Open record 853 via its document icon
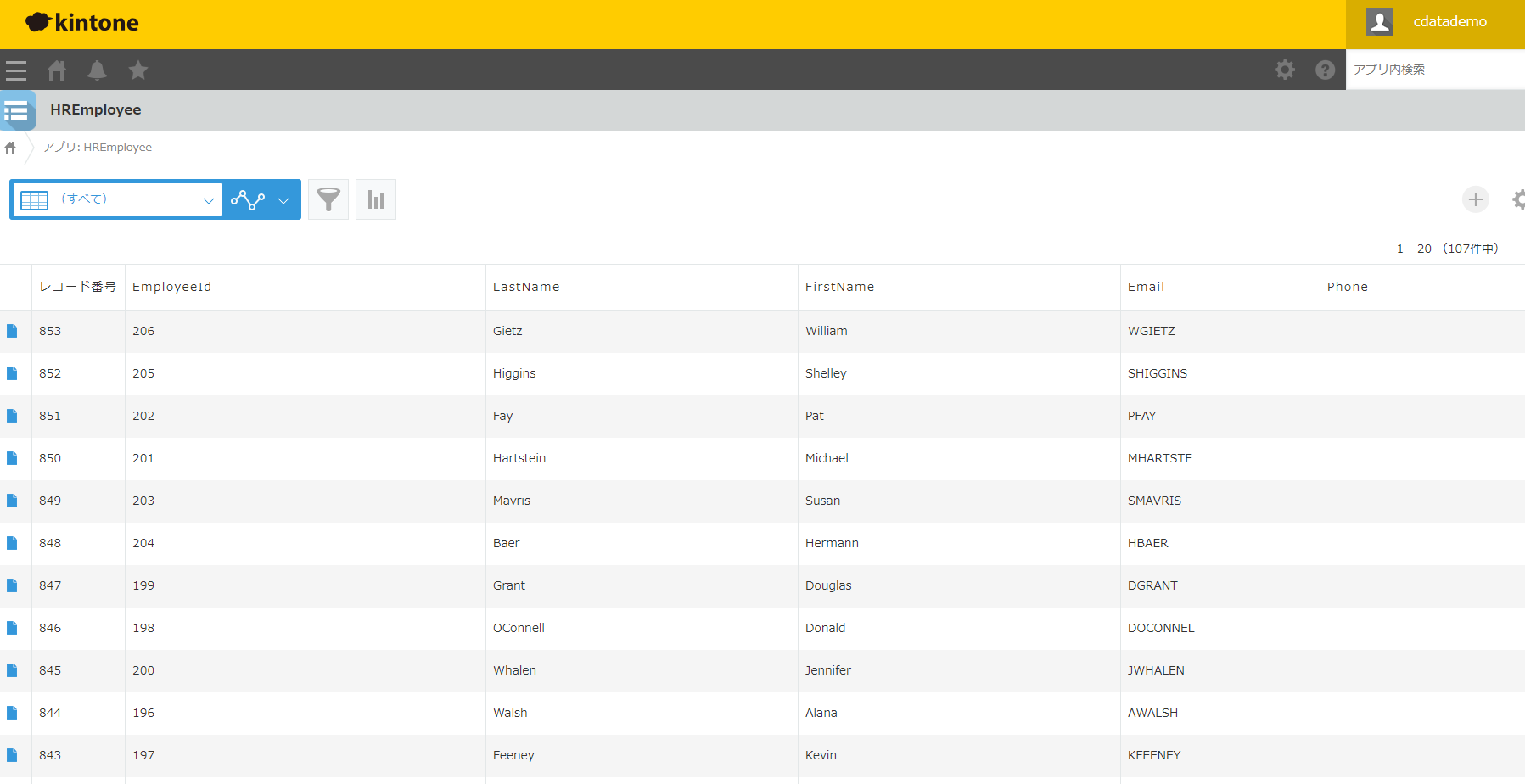The height and width of the screenshot is (784, 1525). tap(13, 331)
